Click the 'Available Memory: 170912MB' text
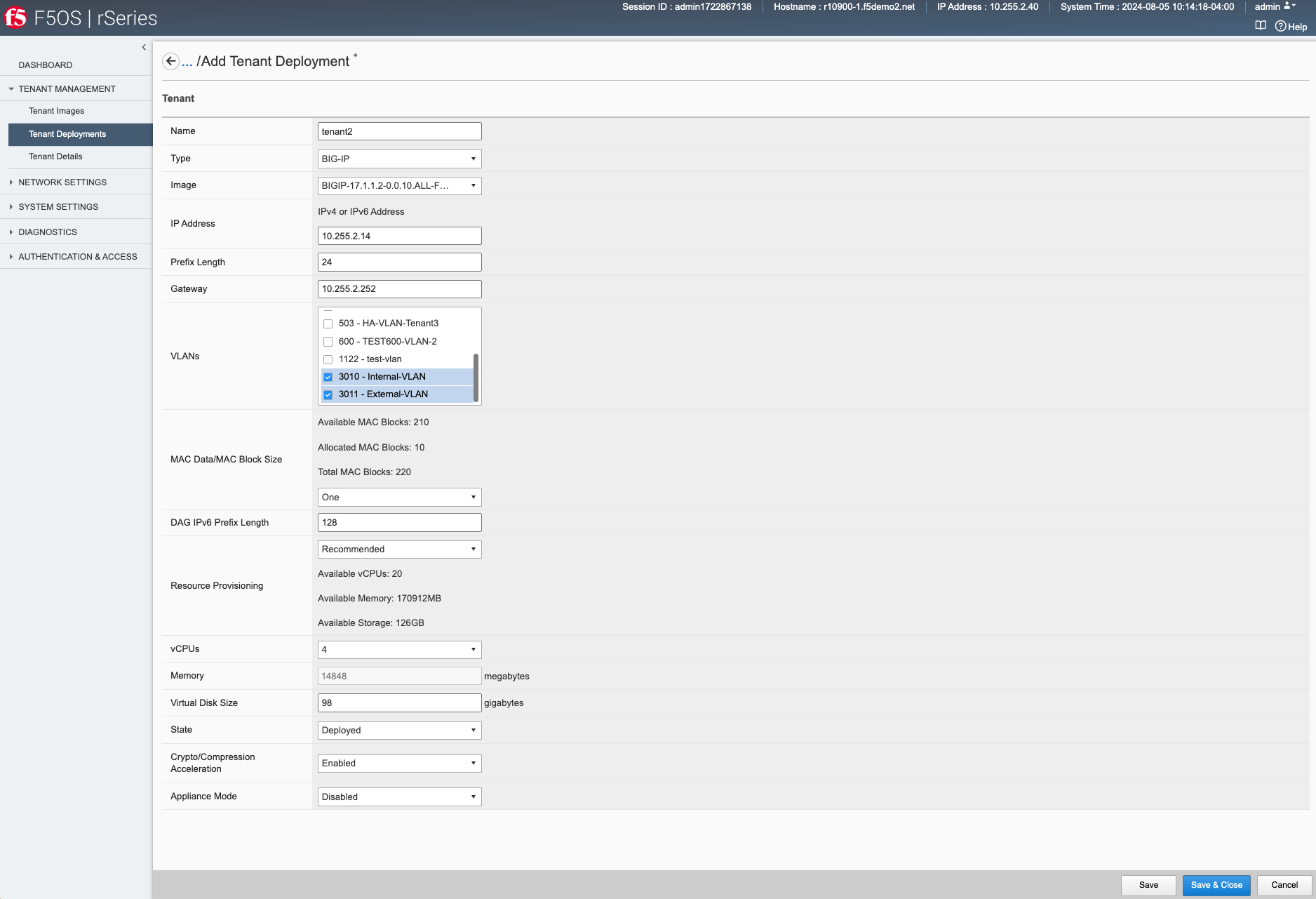 point(380,599)
